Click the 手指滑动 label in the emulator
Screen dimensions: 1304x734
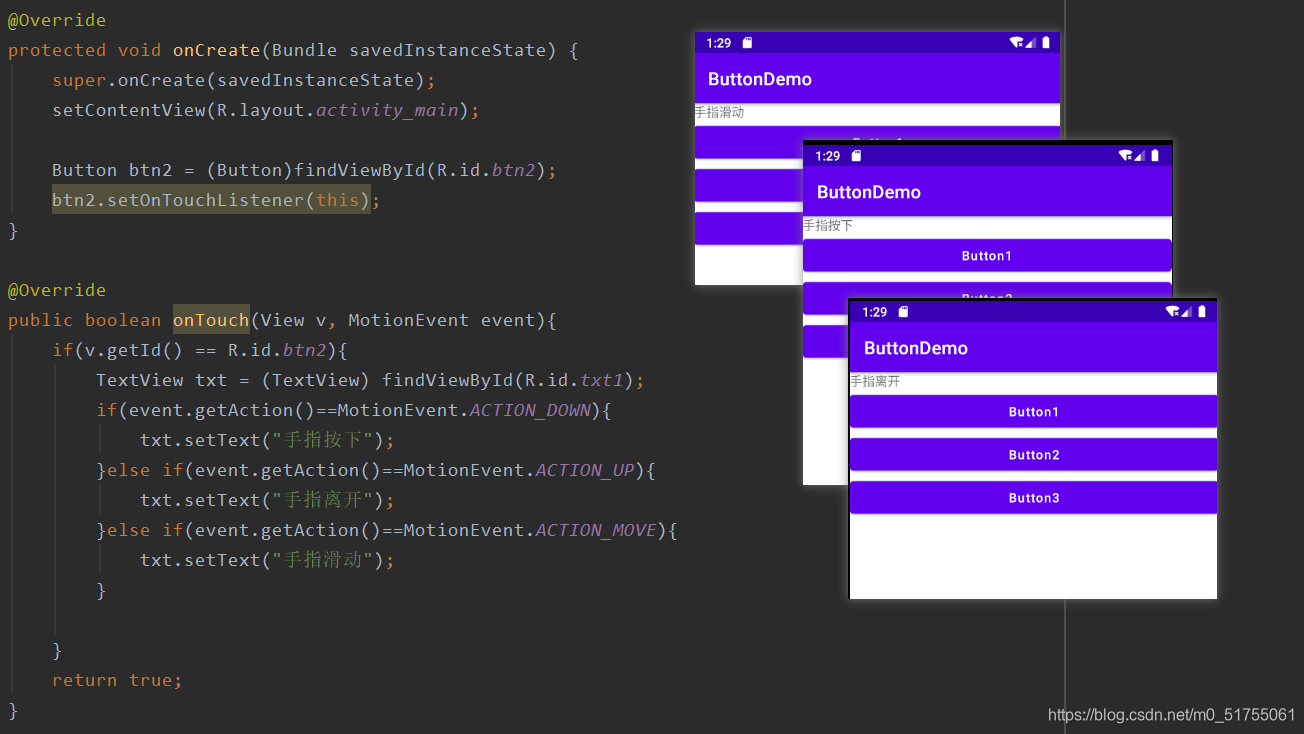pyautogui.click(x=719, y=113)
